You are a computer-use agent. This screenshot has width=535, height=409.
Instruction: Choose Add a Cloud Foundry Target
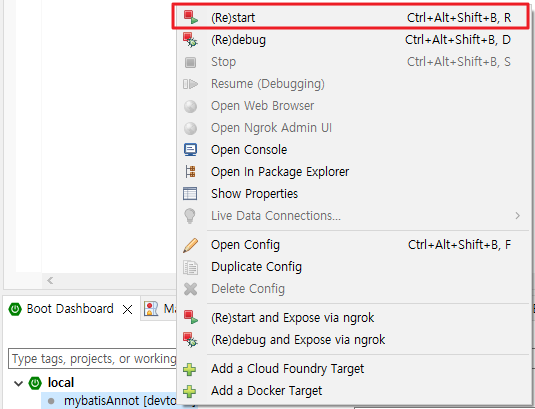(354, 369)
